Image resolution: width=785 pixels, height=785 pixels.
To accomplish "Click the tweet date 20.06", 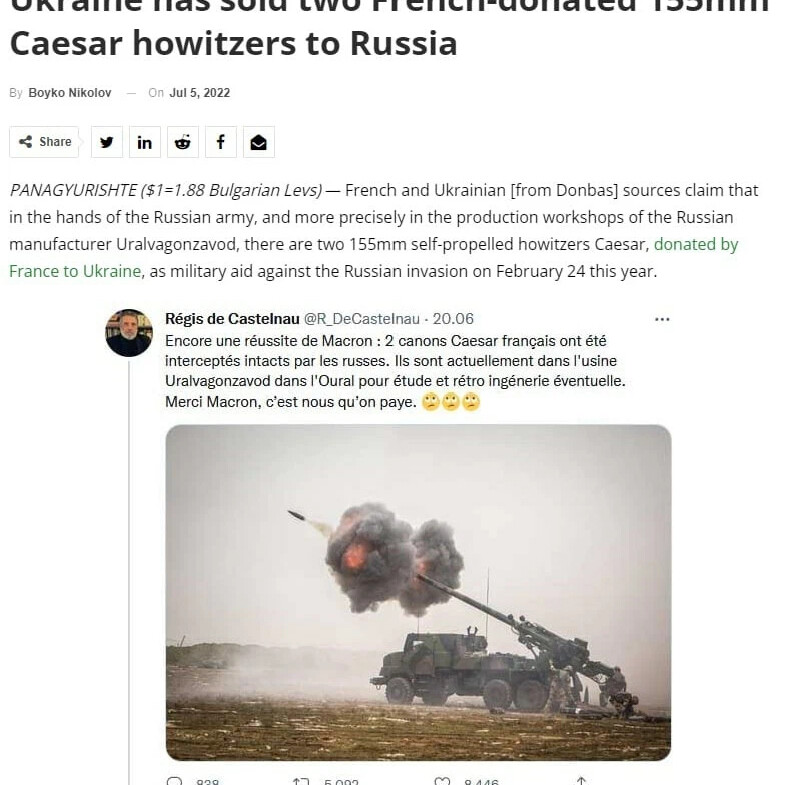I will click(453, 319).
